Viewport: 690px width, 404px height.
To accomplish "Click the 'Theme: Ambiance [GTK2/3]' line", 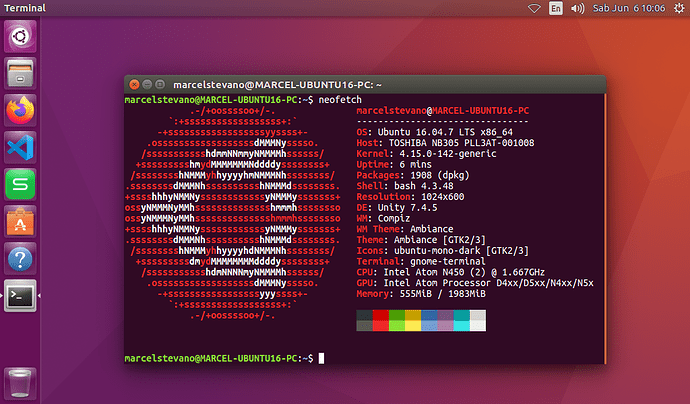I will pos(421,240).
